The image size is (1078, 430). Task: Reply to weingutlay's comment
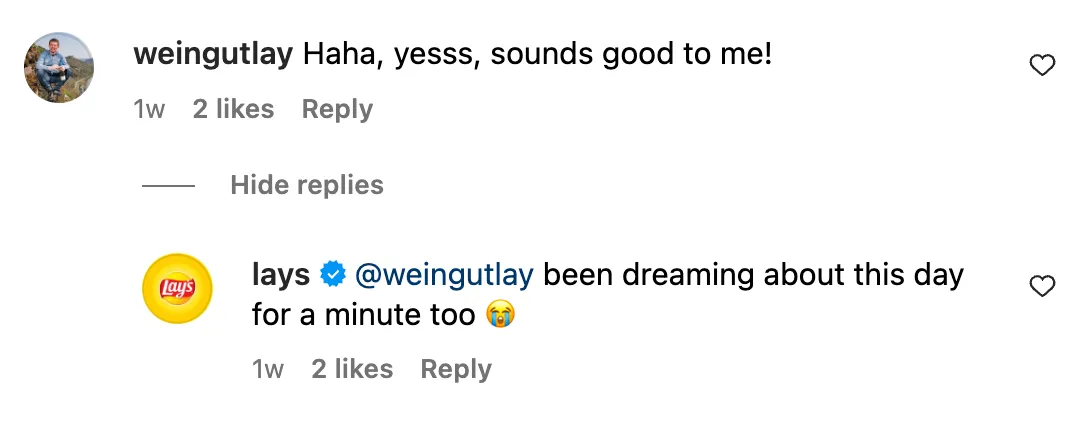point(337,109)
